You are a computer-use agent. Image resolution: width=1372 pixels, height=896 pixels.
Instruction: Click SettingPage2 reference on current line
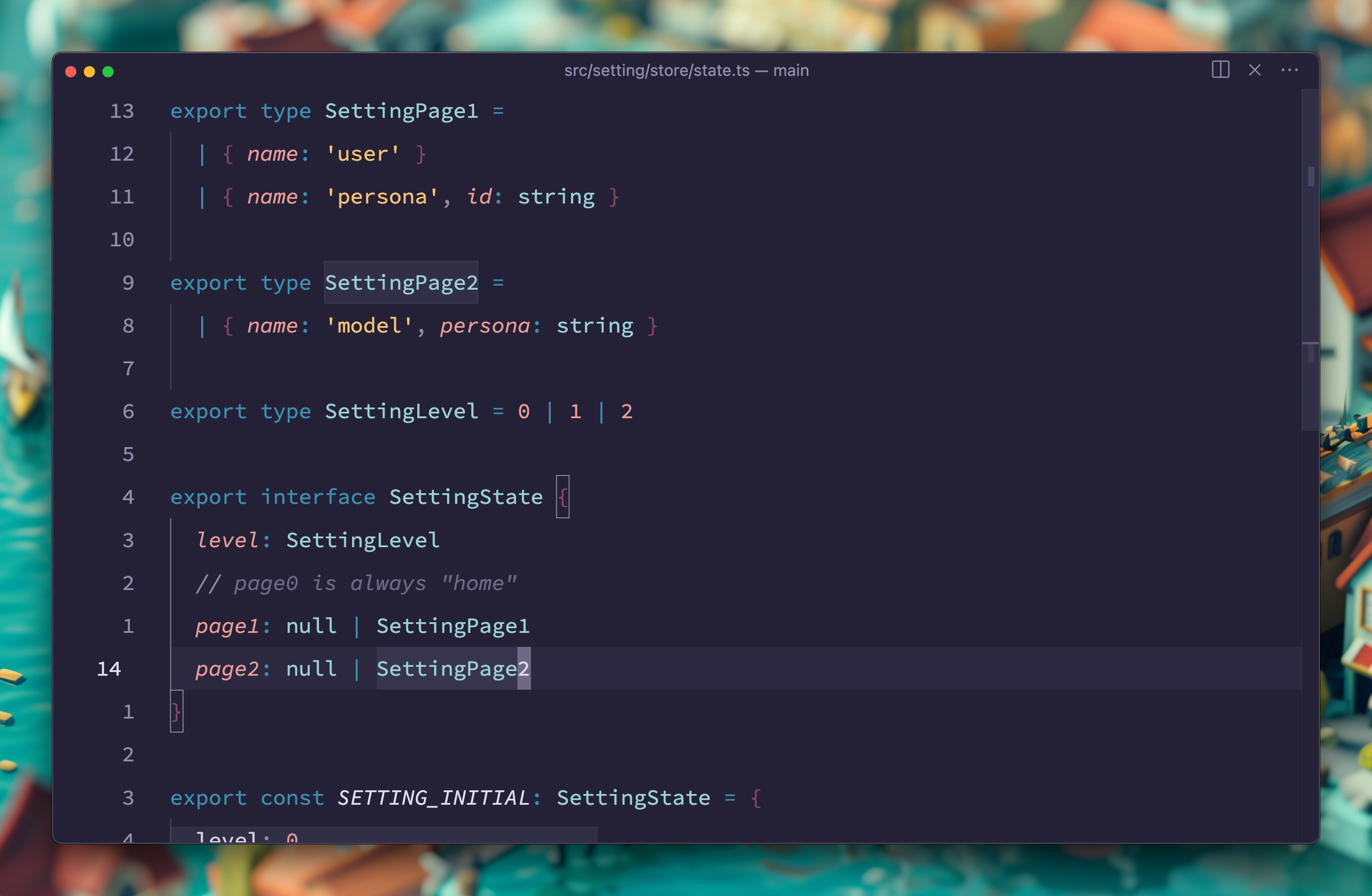point(453,669)
